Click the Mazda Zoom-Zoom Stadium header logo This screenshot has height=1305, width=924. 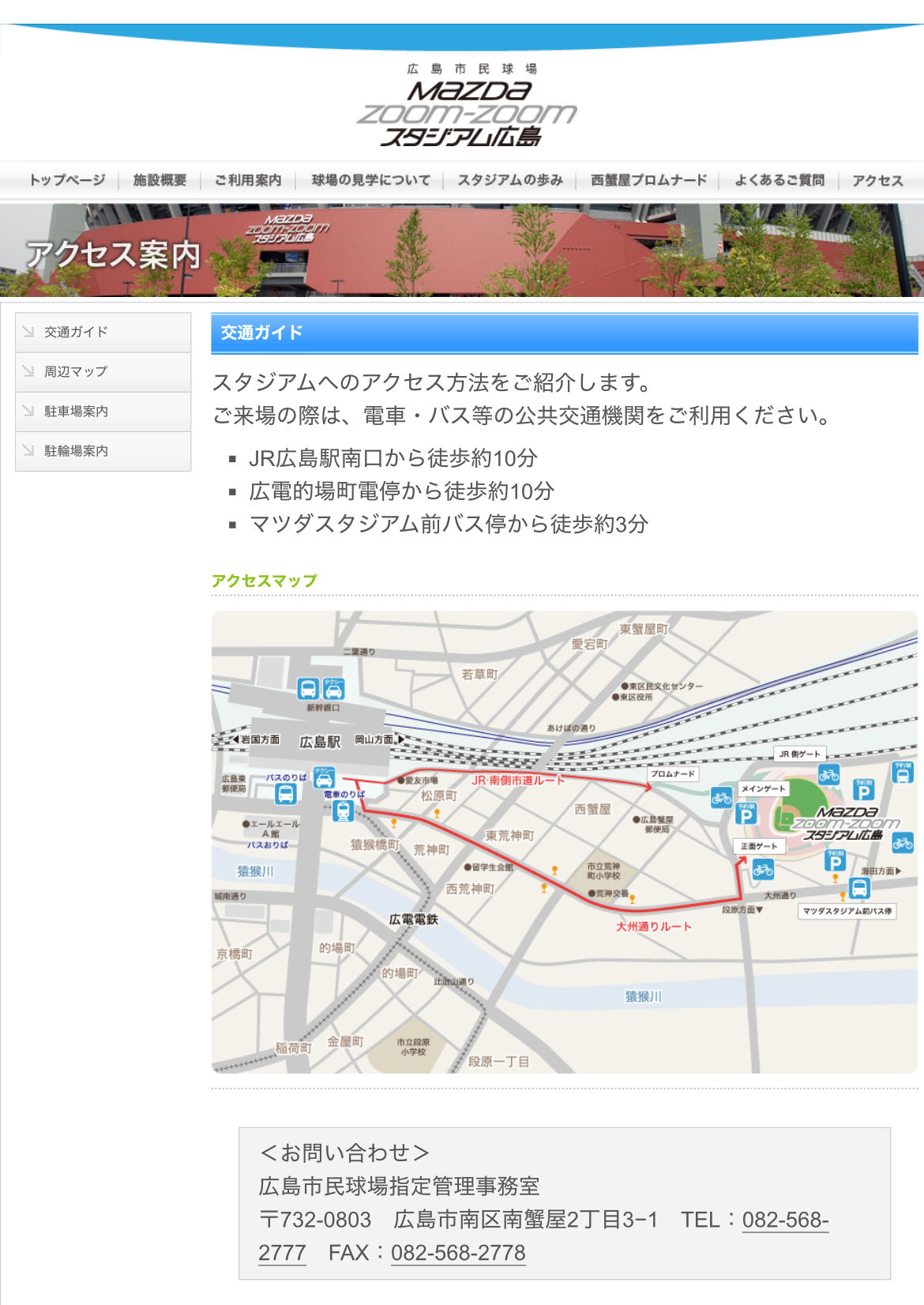click(x=466, y=105)
